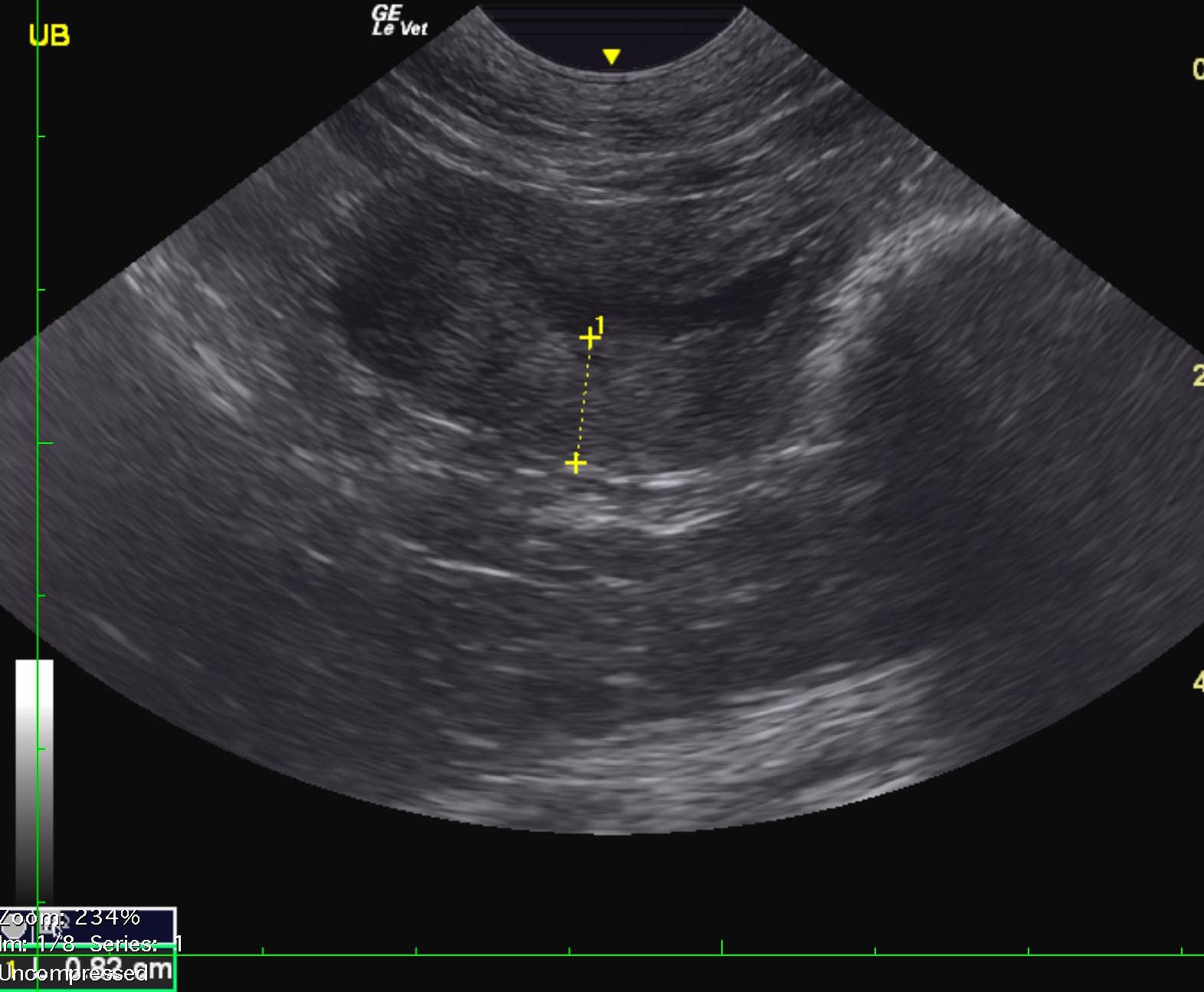Click the Zoom 234% indicator

(x=71, y=917)
